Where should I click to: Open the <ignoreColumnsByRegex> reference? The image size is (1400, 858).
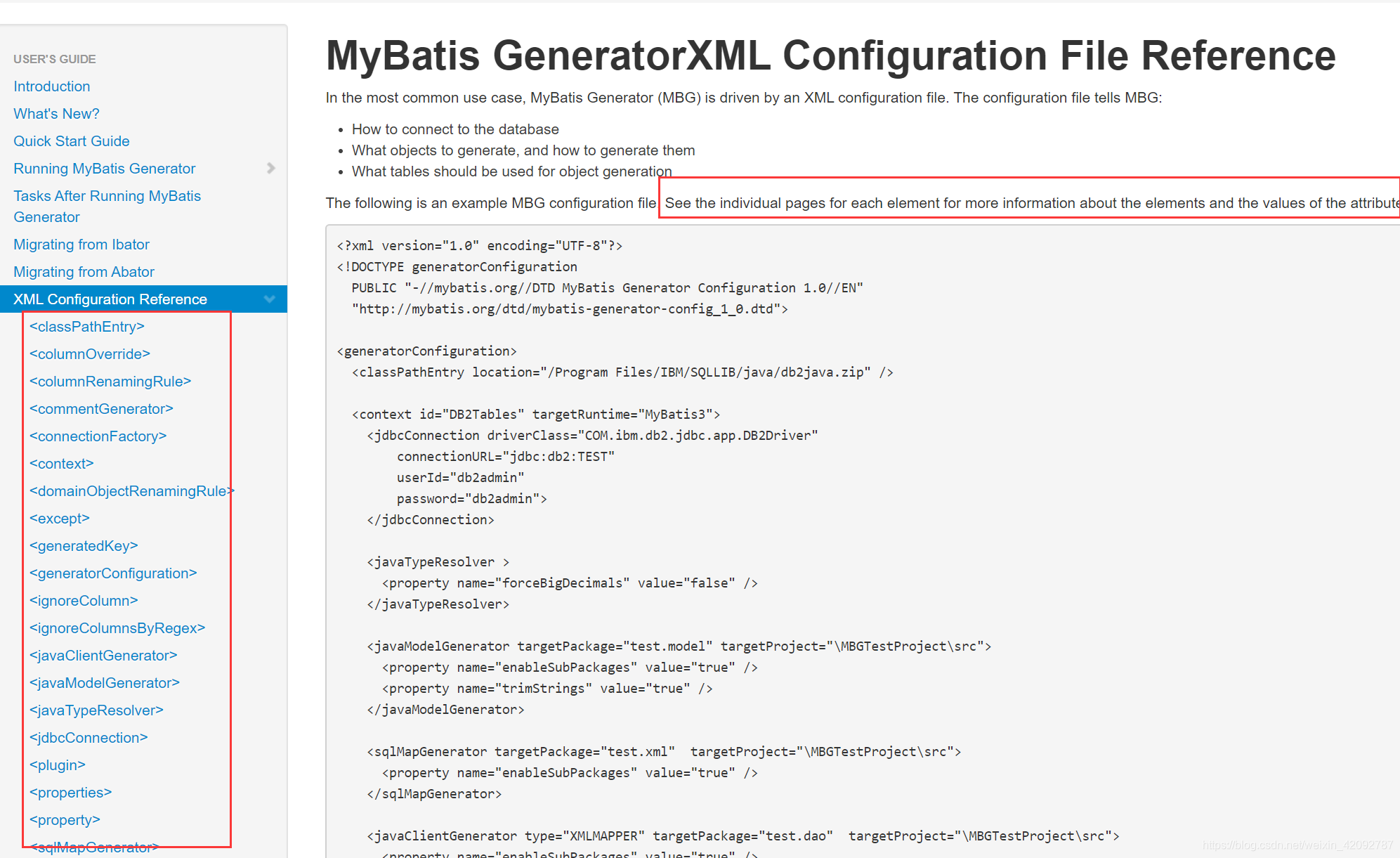tap(117, 628)
